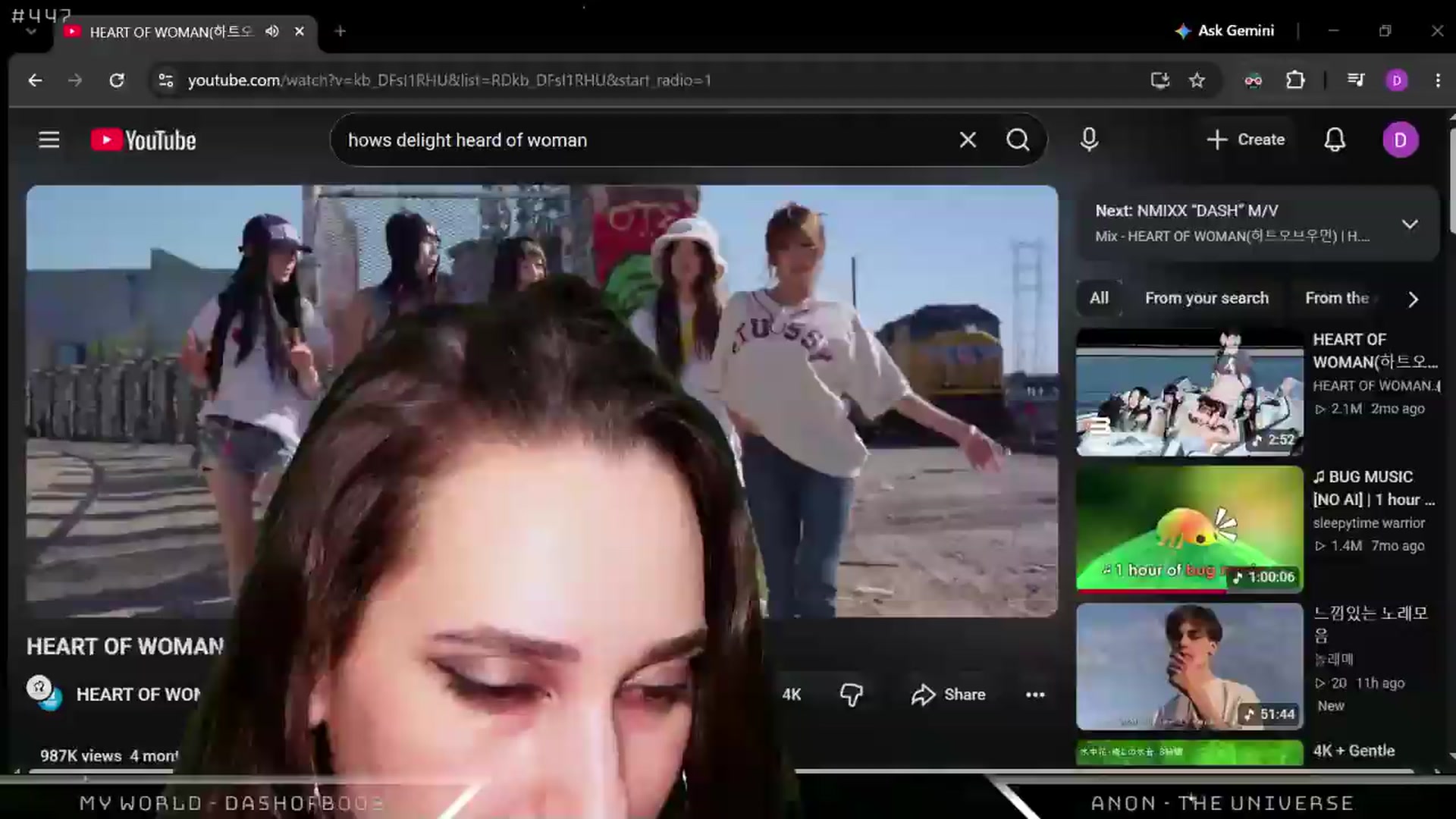Click the youtube.com address bar URL
The width and height of the screenshot is (1456, 819).
coord(449,80)
